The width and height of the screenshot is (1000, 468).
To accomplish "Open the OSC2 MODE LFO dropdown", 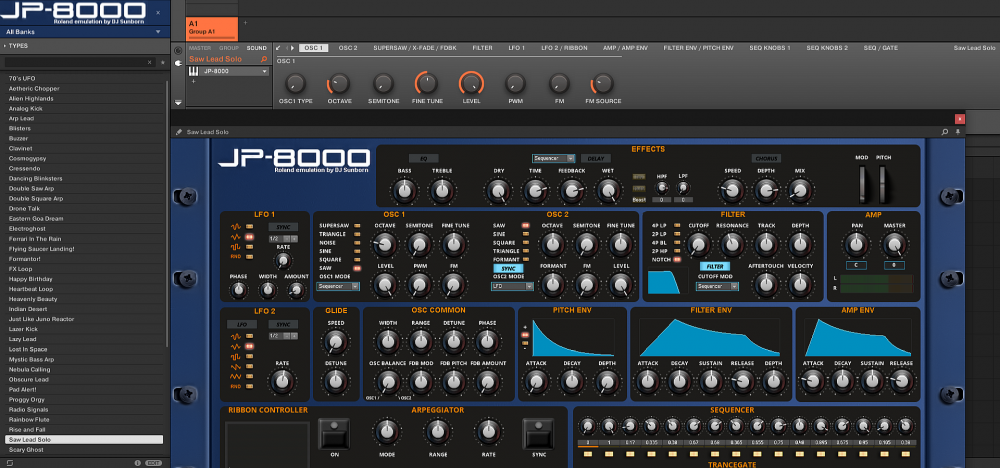I will click(512, 287).
